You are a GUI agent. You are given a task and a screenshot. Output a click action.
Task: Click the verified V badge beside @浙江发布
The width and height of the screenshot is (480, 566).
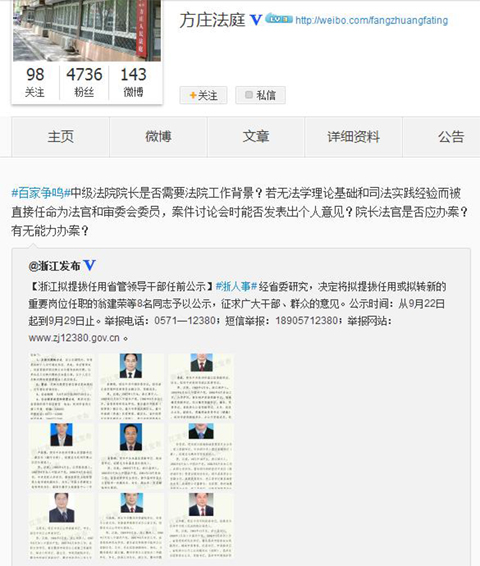(x=89, y=266)
